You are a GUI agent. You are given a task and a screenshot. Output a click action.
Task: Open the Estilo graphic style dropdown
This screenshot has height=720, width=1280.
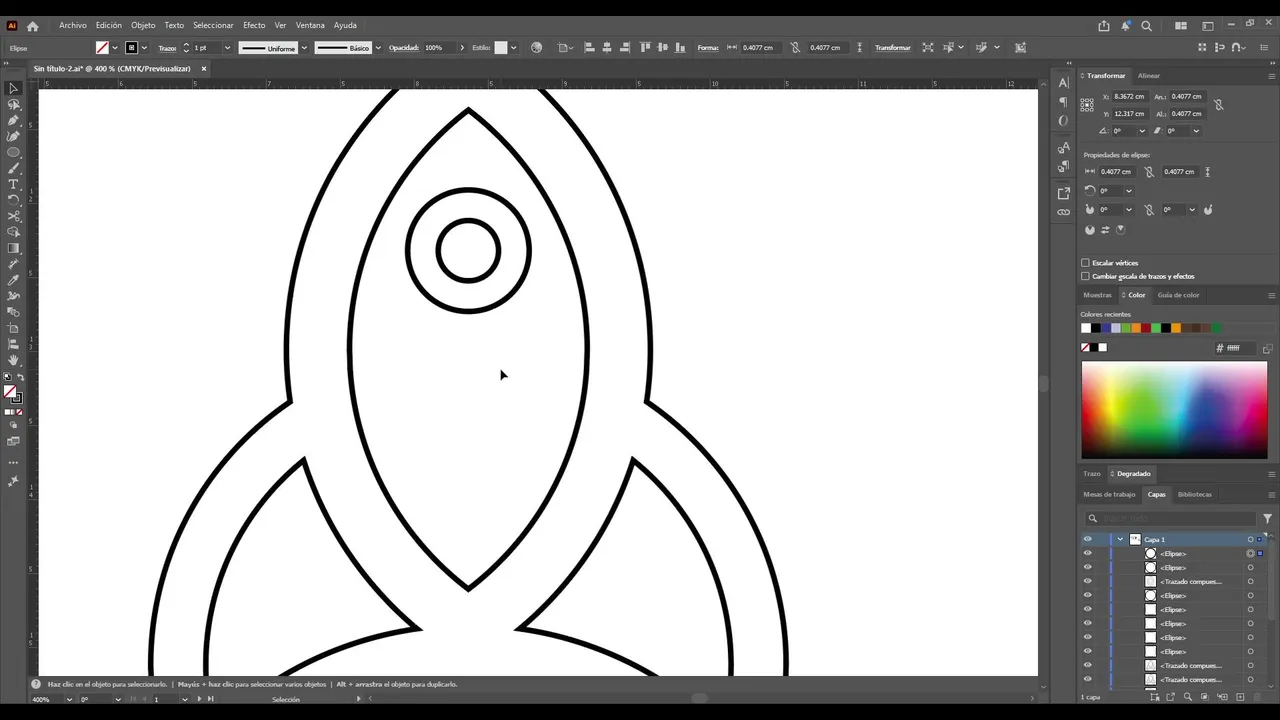click(513, 48)
